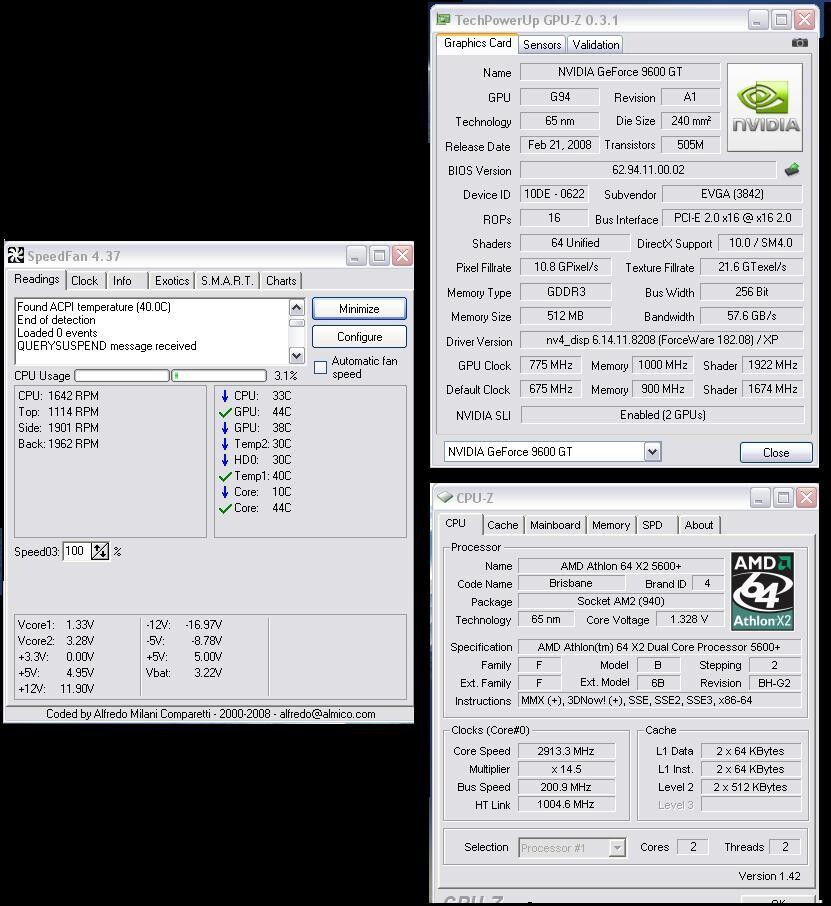Click the Core Speed 2913.3 MHz value
The image size is (831, 906).
click(x=566, y=751)
